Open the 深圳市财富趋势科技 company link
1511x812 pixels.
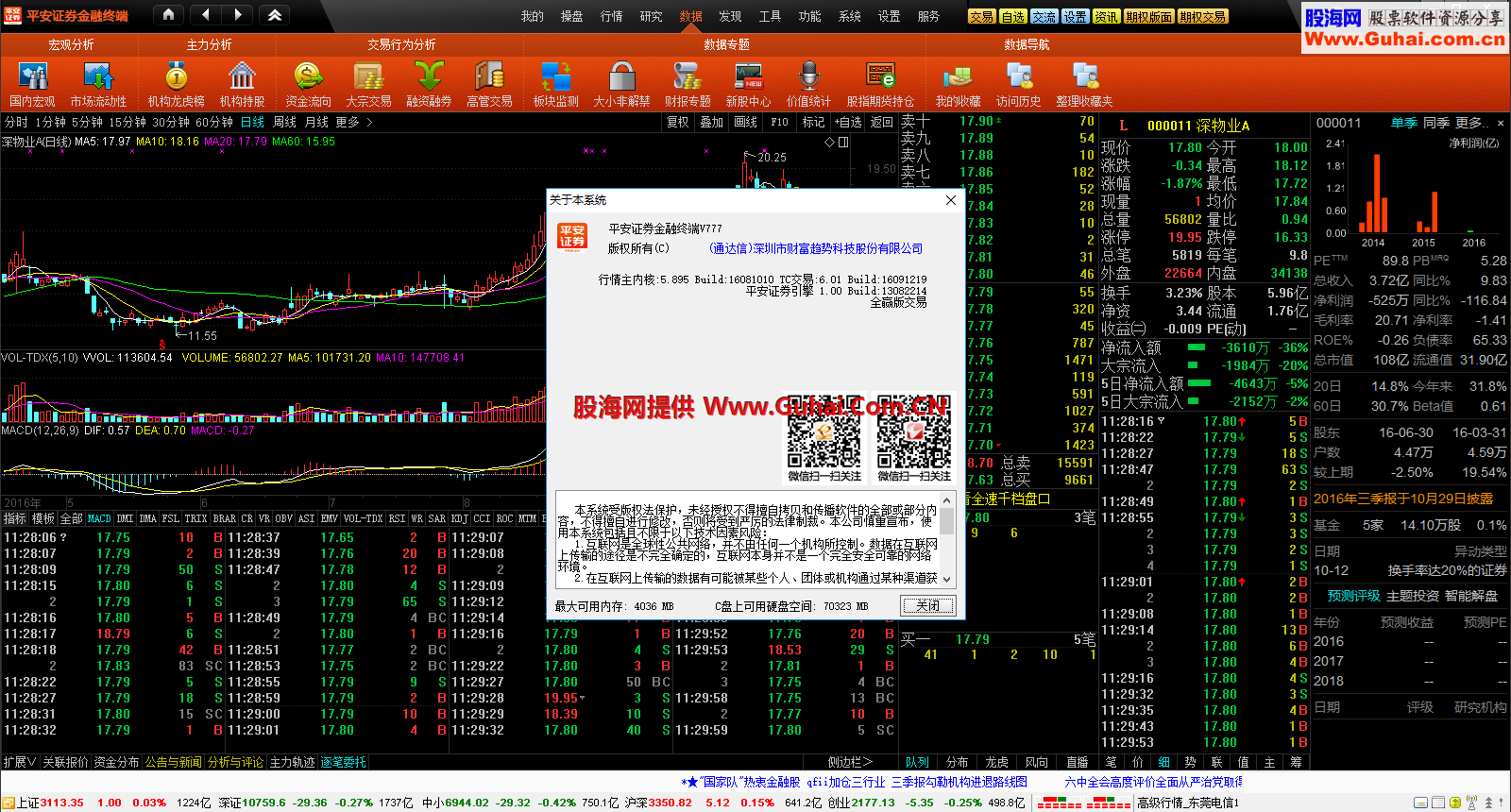click(816, 248)
